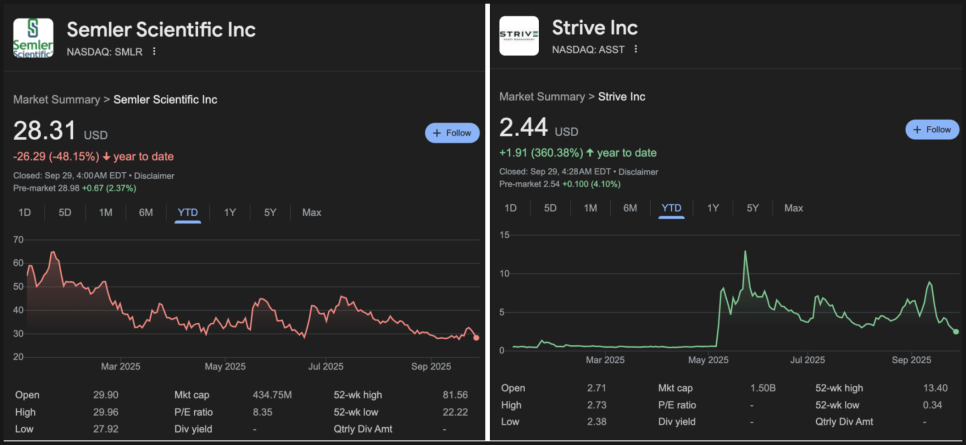This screenshot has height=445, width=966.
Task: Select 5D range on Semler chart
Action: (x=65, y=213)
